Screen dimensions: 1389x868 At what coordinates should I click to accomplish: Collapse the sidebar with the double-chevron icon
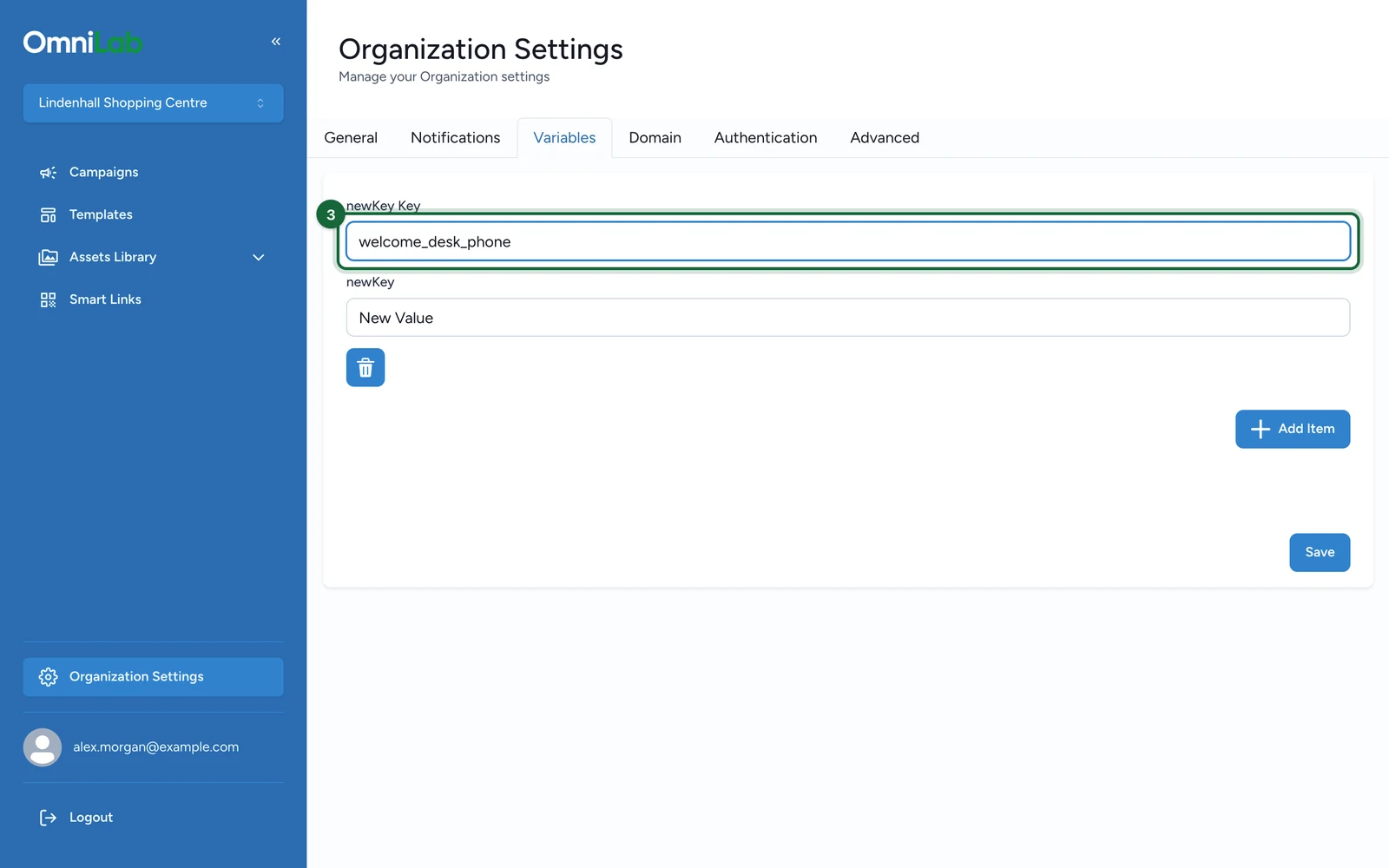coord(275,42)
